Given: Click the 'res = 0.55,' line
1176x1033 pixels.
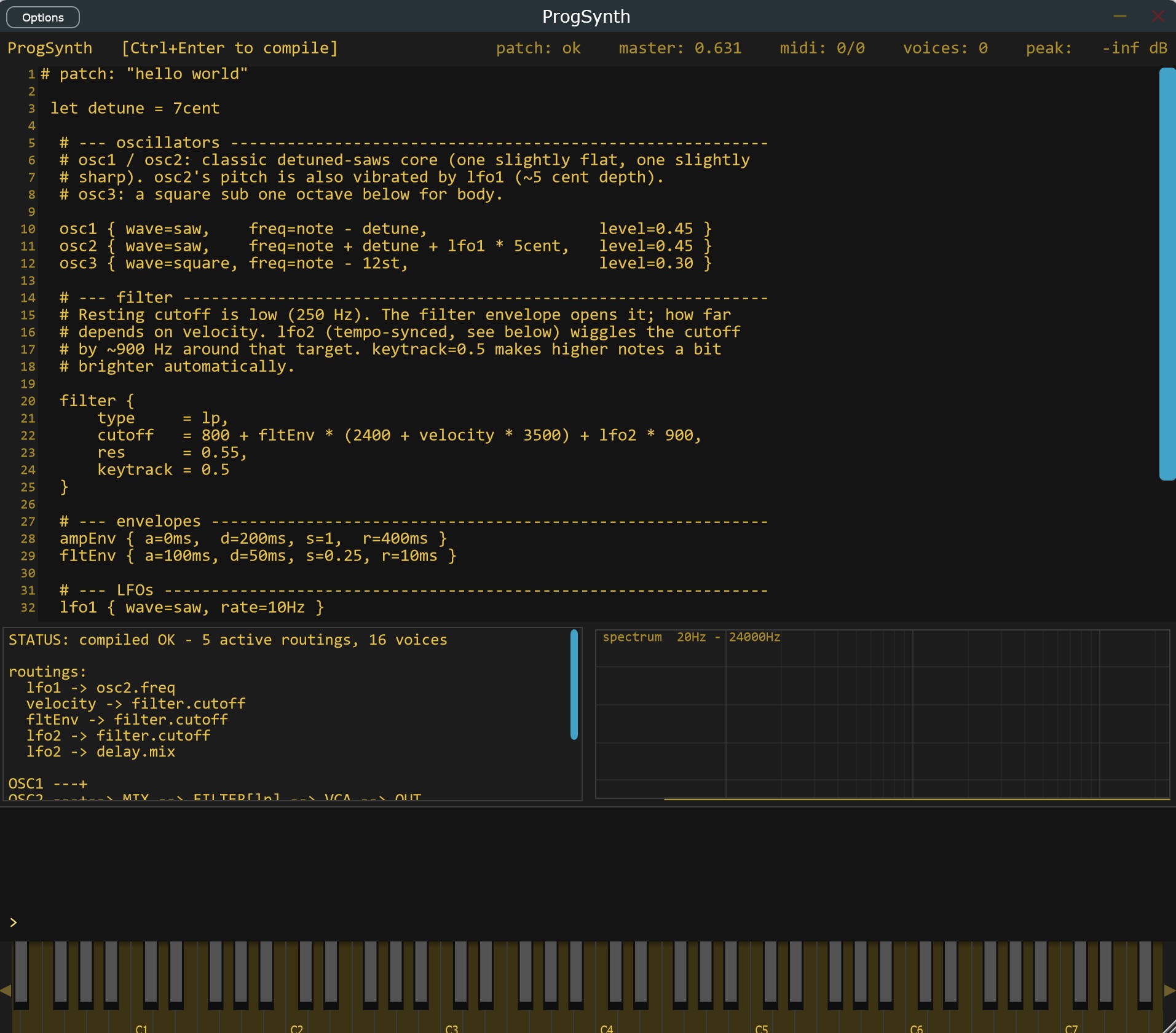Looking at the screenshot, I should [172, 452].
